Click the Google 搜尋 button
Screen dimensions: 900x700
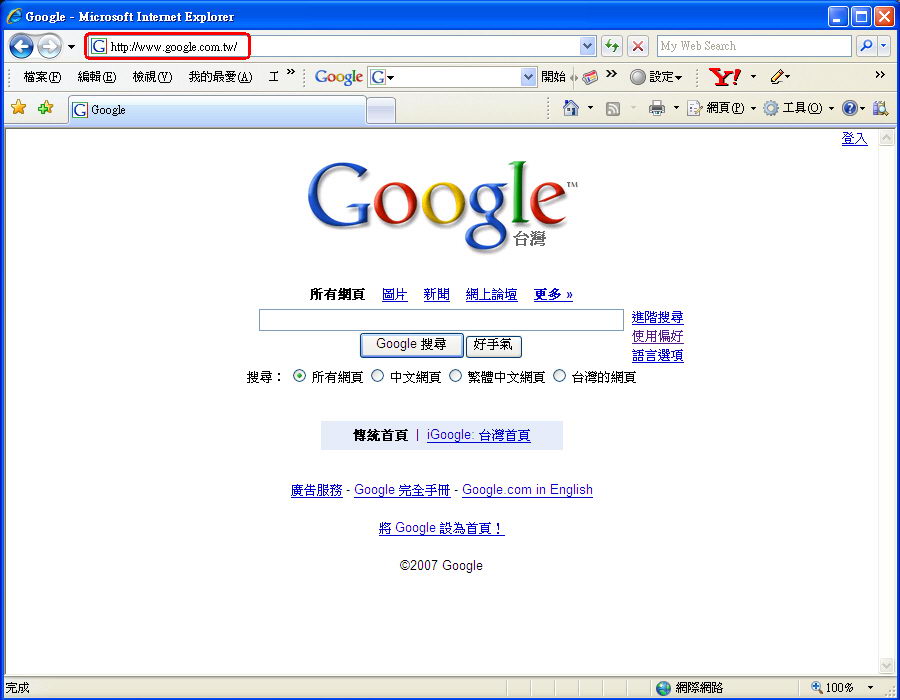pyautogui.click(x=411, y=345)
